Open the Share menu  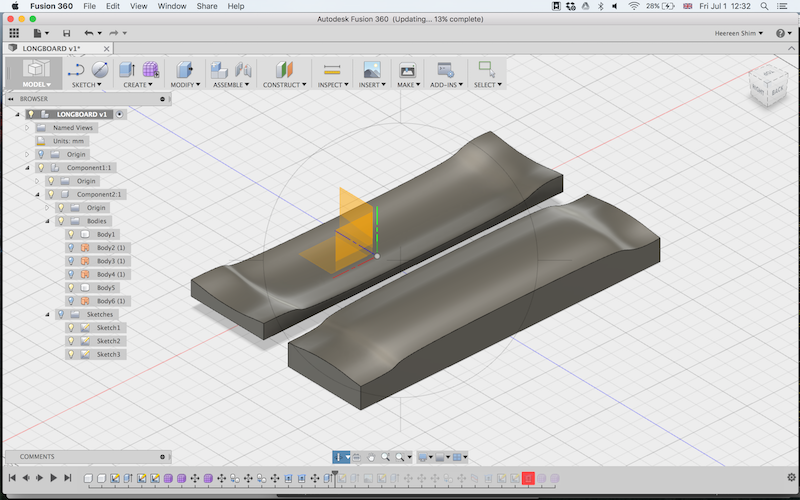click(207, 6)
